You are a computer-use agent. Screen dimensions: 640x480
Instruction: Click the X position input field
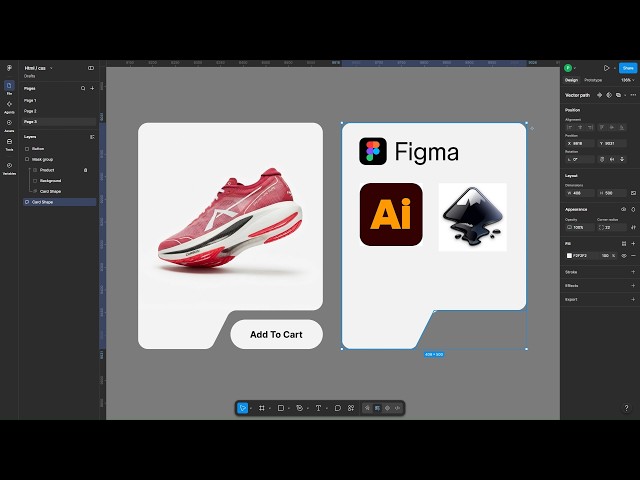click(x=580, y=143)
